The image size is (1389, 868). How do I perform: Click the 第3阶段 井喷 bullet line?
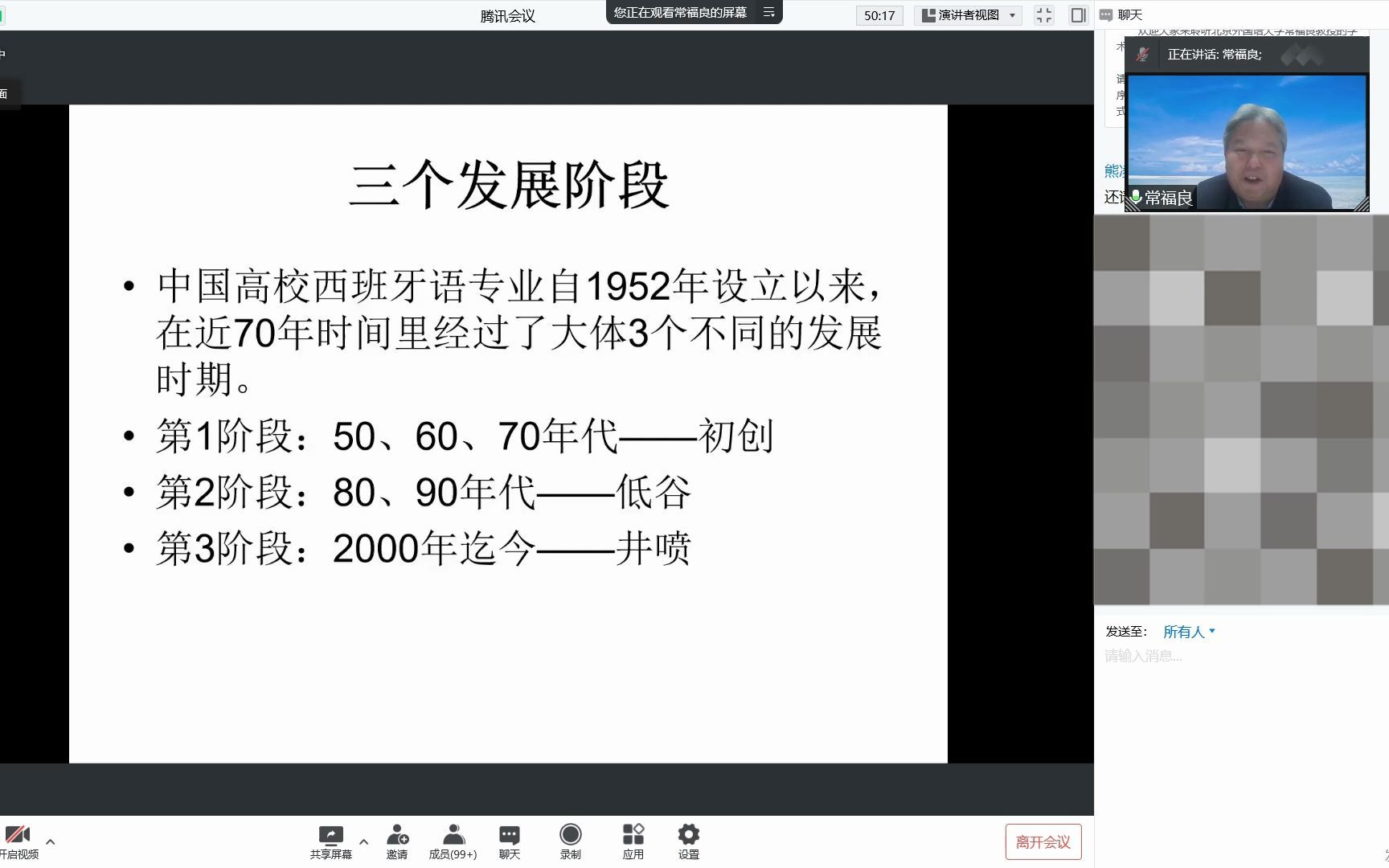424,548
